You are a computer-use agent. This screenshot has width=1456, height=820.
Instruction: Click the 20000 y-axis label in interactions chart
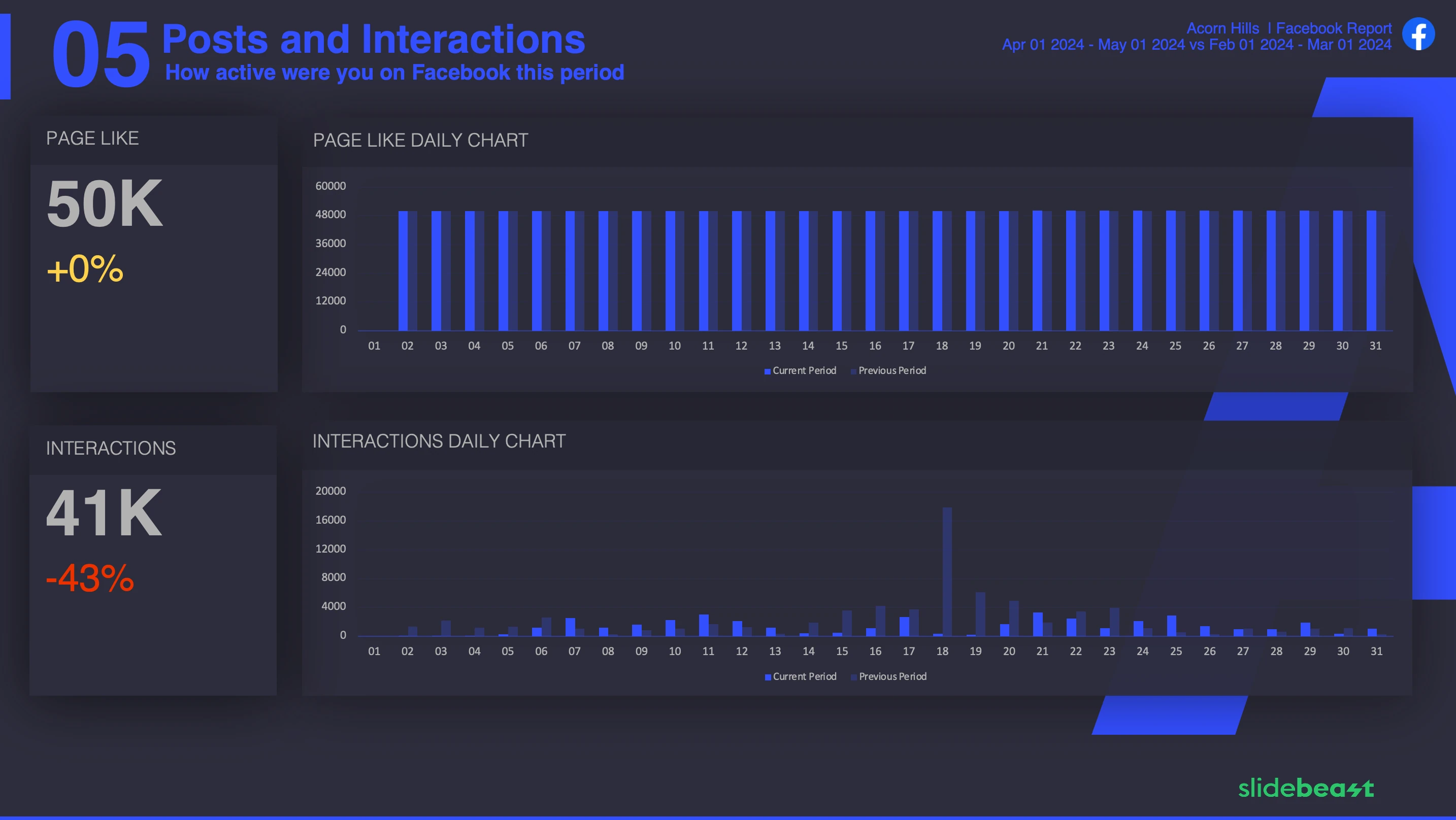point(330,491)
